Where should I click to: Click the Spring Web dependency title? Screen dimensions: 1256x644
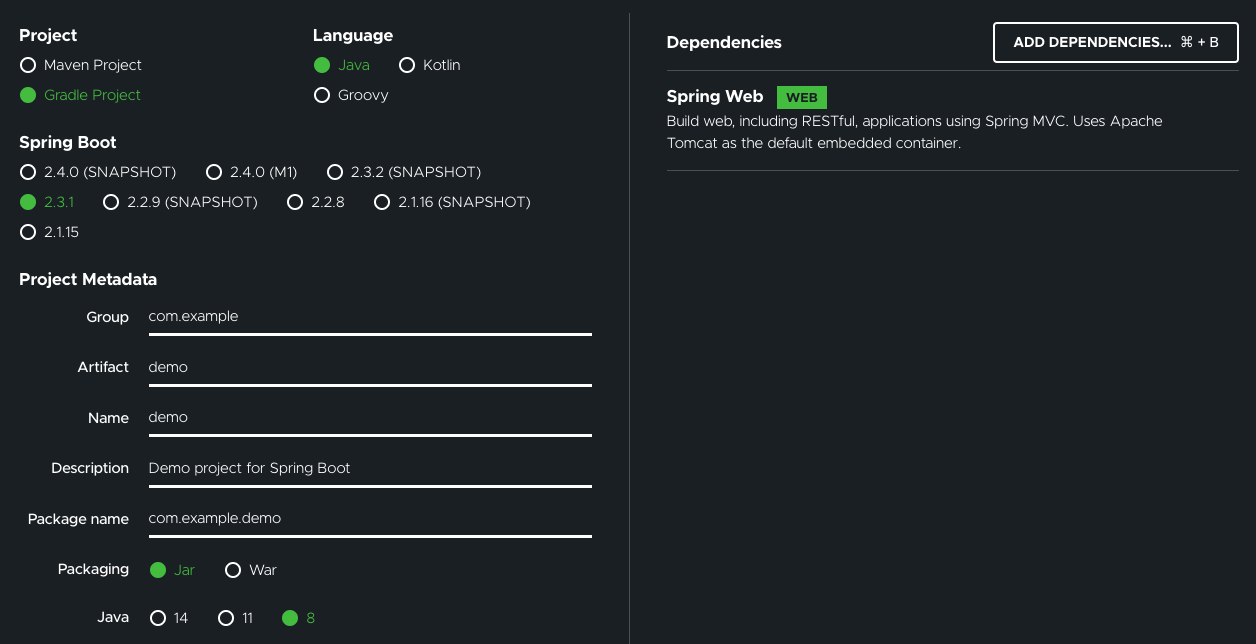(x=715, y=97)
